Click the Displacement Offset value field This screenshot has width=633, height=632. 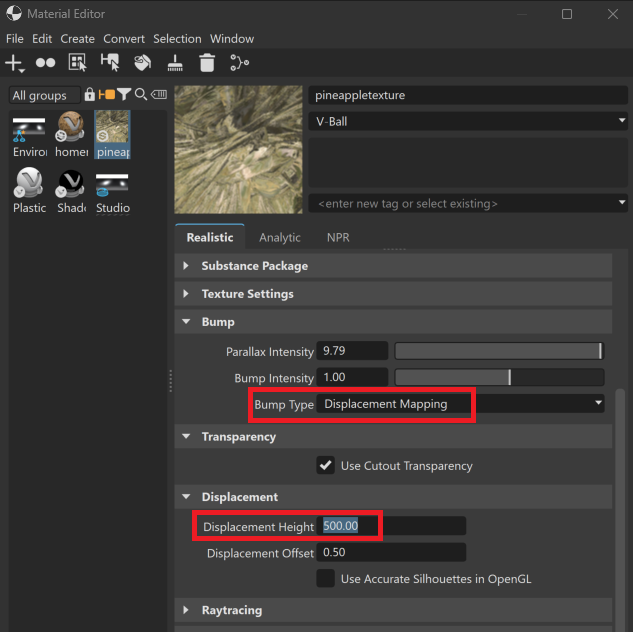tap(391, 552)
